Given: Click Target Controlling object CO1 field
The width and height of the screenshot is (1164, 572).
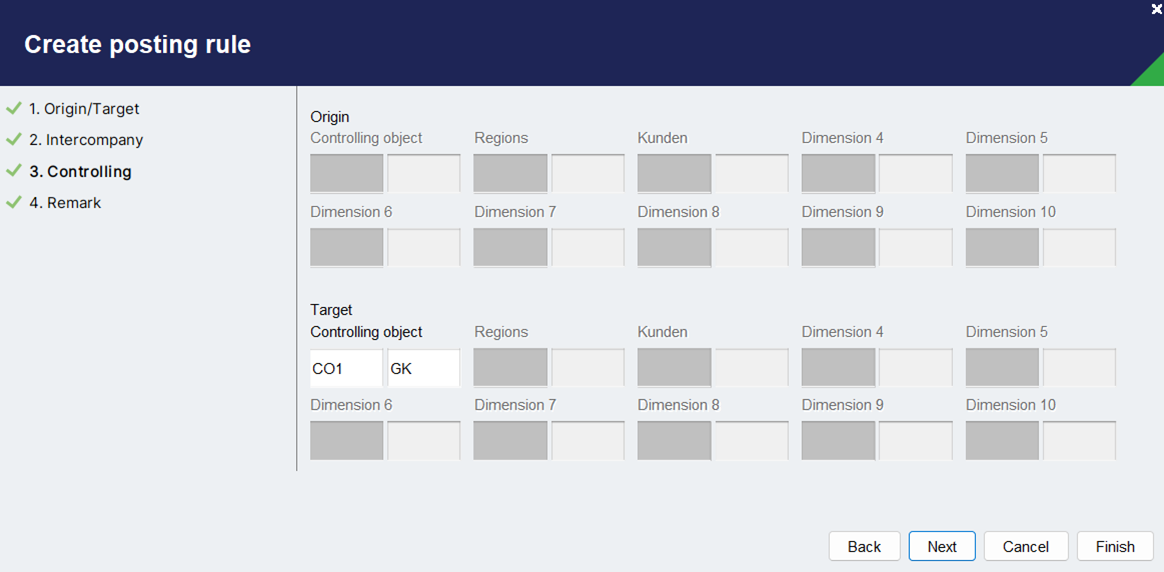Looking at the screenshot, I should [x=346, y=368].
